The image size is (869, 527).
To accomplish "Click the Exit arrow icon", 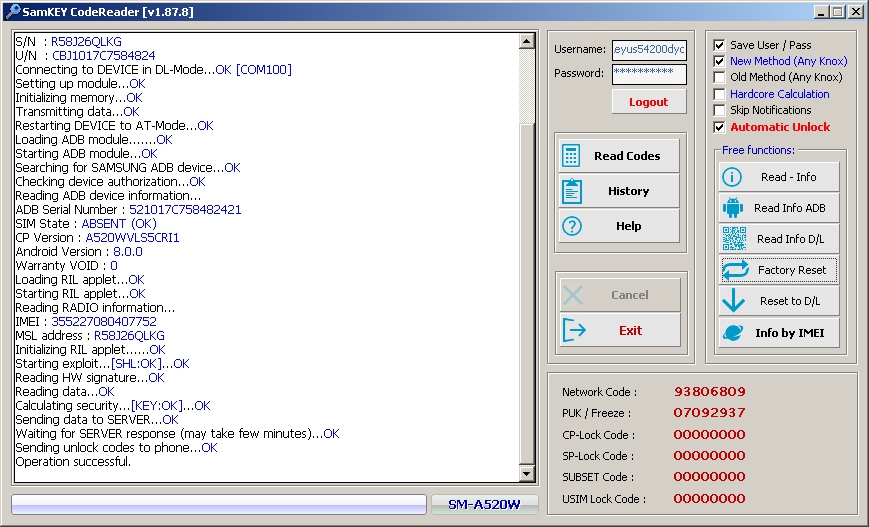I will click(574, 330).
